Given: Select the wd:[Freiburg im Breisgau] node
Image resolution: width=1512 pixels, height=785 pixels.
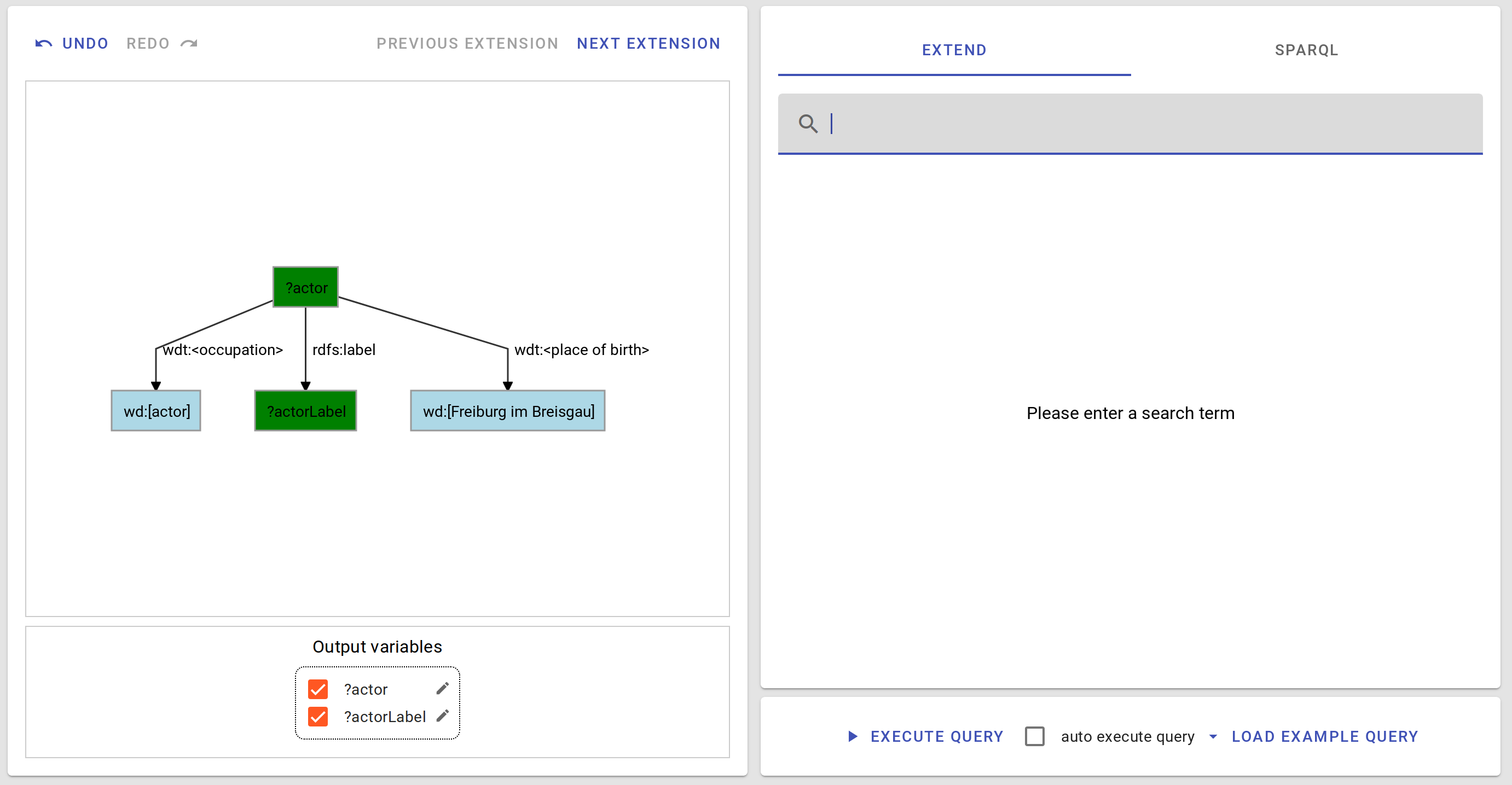Looking at the screenshot, I should click(508, 411).
